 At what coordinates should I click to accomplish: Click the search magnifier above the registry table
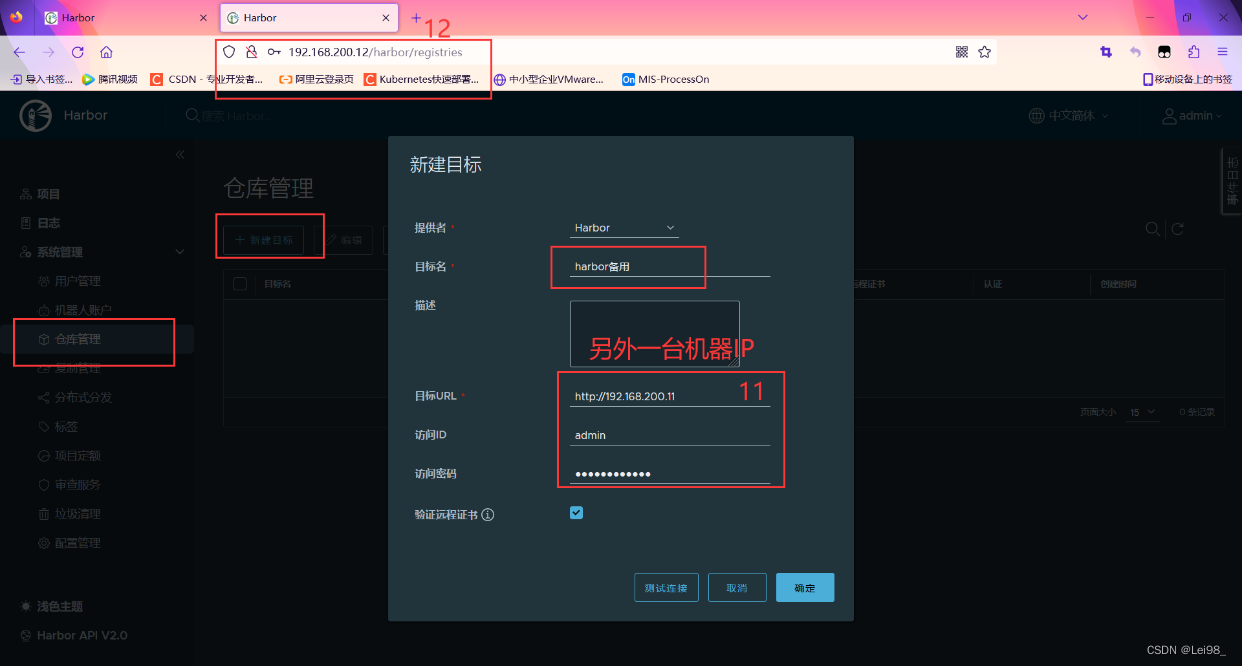(x=1152, y=229)
